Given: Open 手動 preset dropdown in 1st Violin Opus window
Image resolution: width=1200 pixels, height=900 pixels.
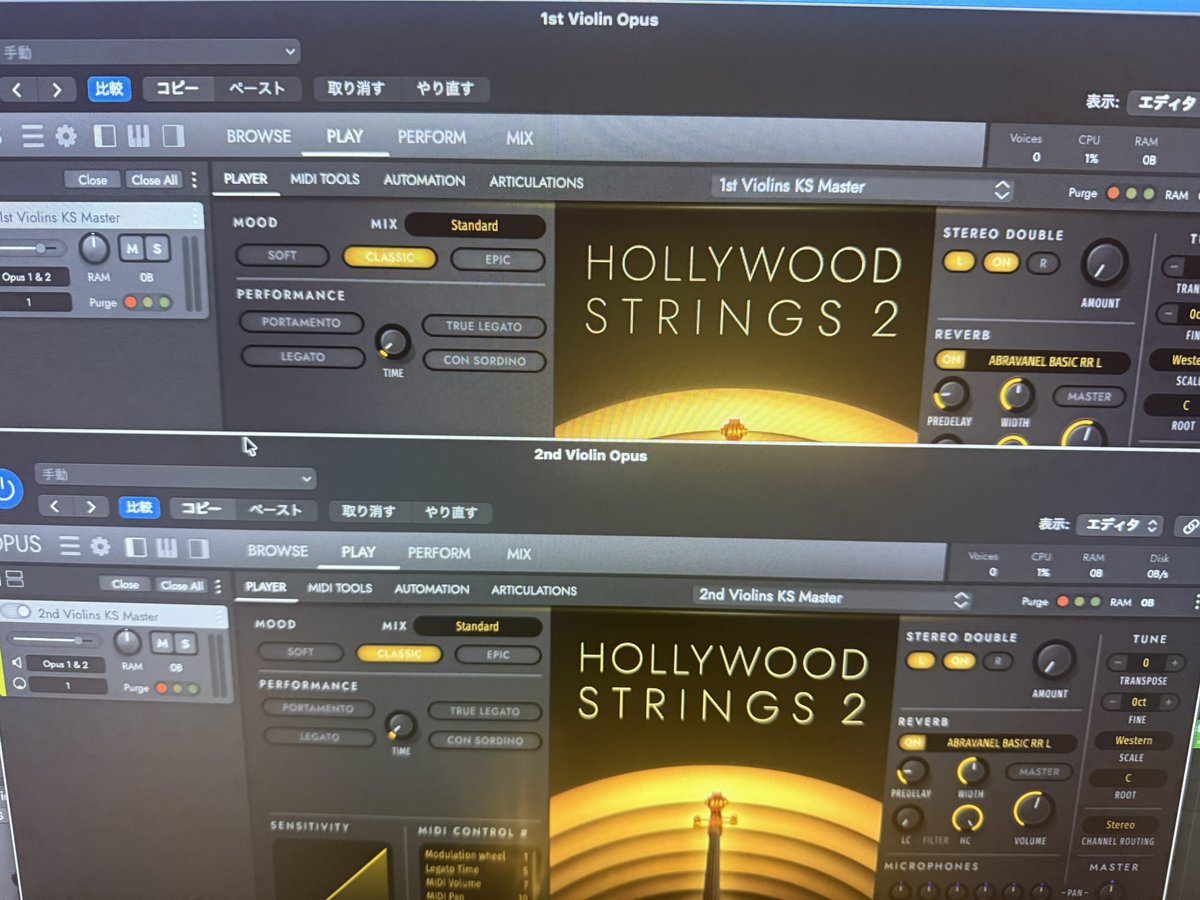Looking at the screenshot, I should 150,51.
